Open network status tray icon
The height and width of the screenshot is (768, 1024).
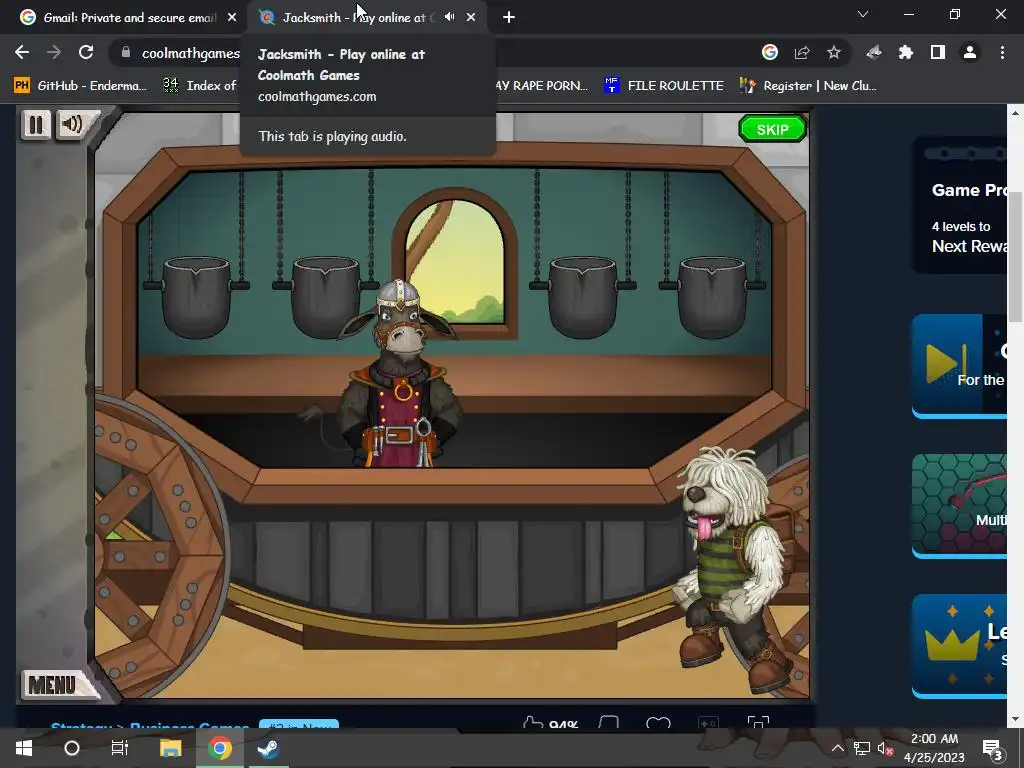pos(861,748)
